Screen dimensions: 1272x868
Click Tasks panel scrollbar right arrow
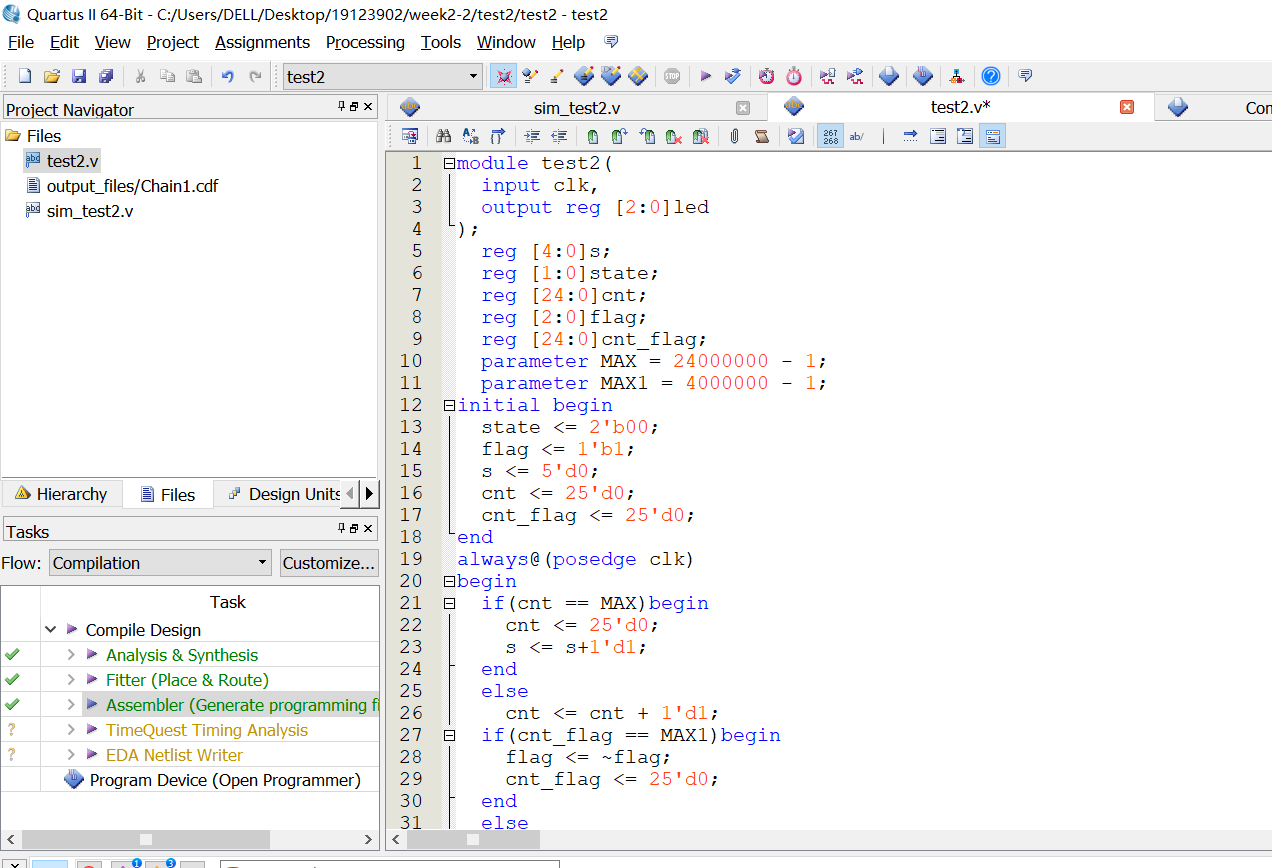pos(368,839)
